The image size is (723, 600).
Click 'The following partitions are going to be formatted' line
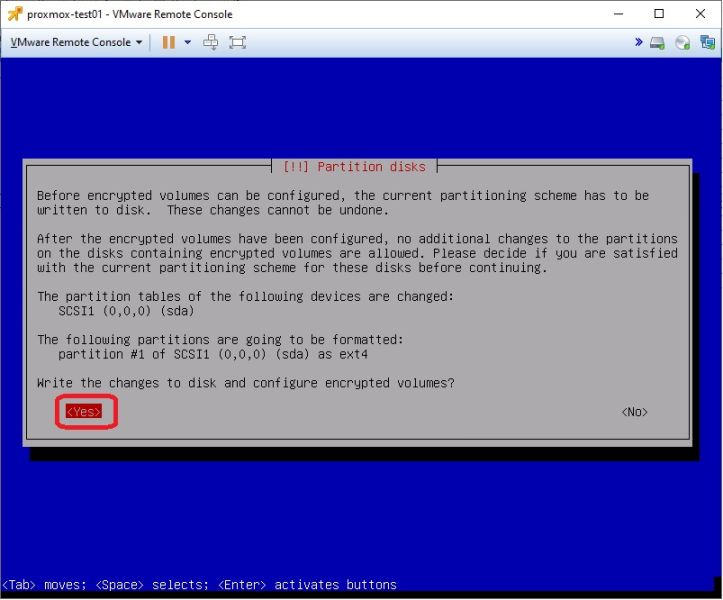pos(220,340)
